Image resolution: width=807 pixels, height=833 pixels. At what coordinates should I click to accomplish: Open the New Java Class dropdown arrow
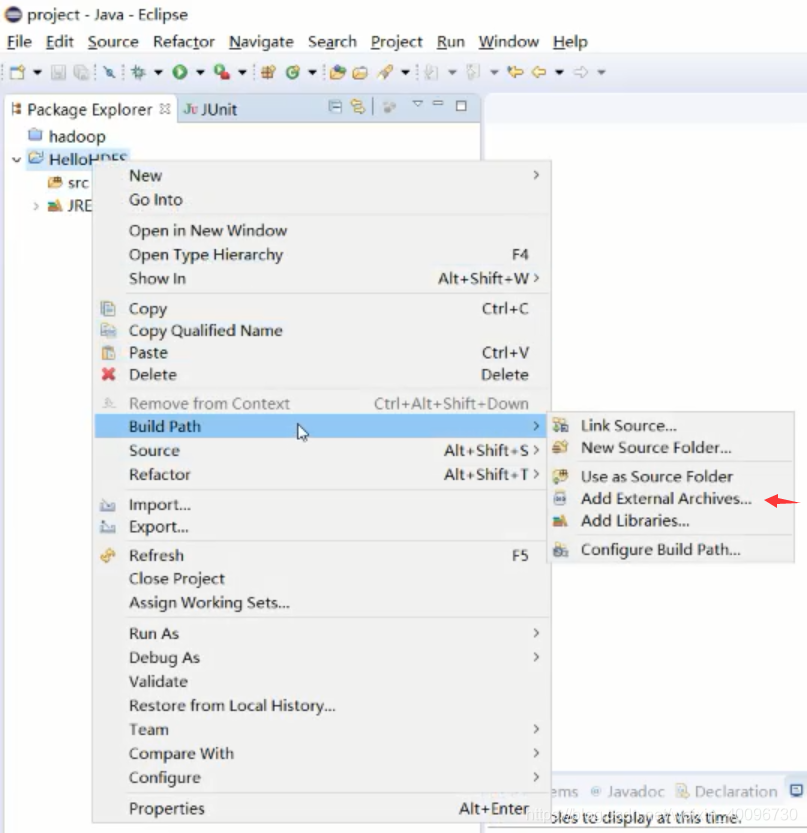click(312, 72)
